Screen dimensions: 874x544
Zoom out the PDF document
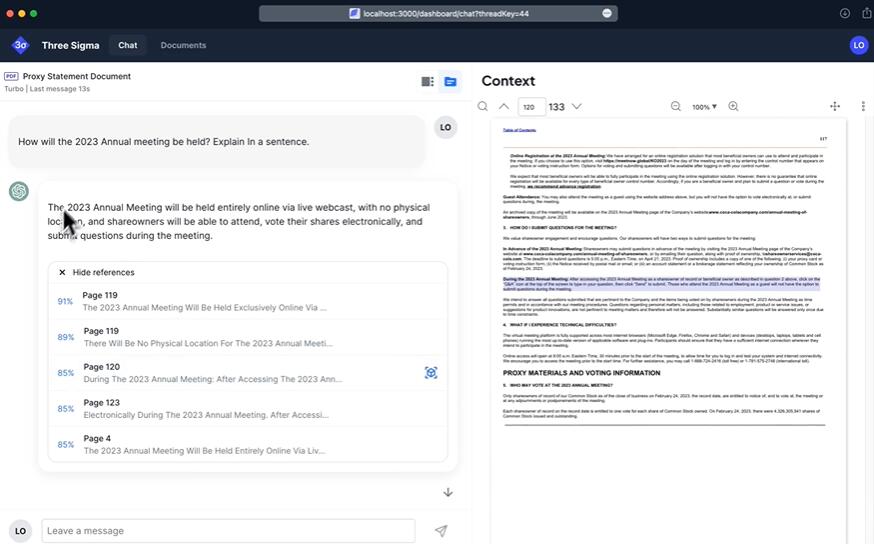click(675, 107)
